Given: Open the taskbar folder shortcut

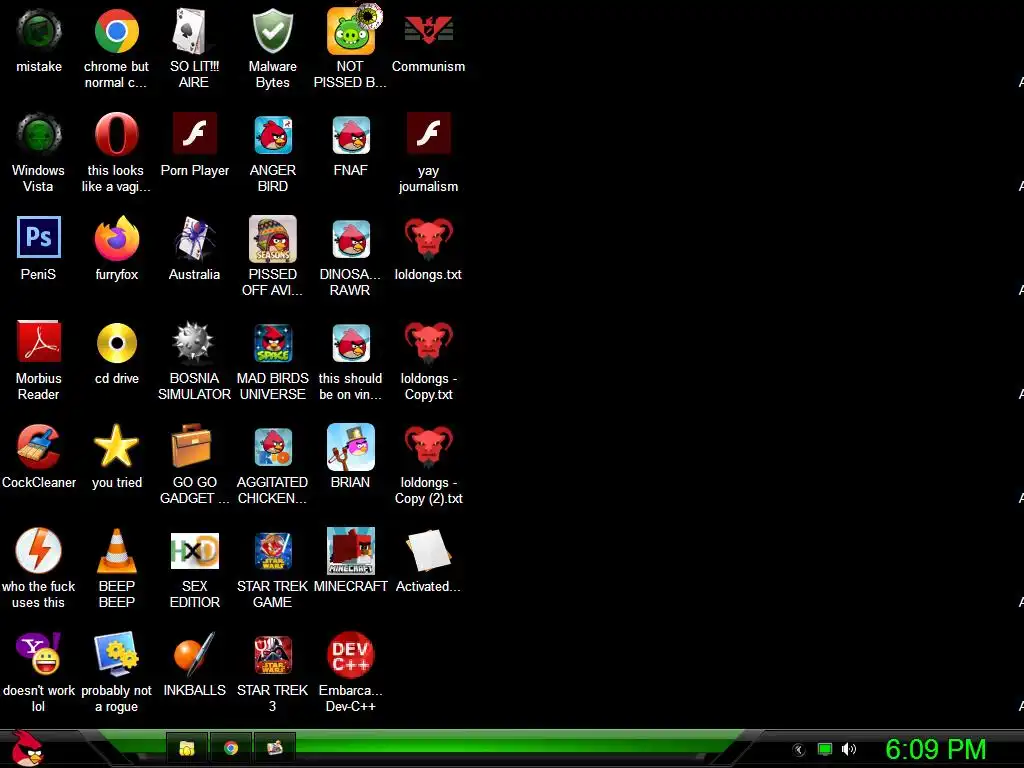Looking at the screenshot, I should 187,748.
